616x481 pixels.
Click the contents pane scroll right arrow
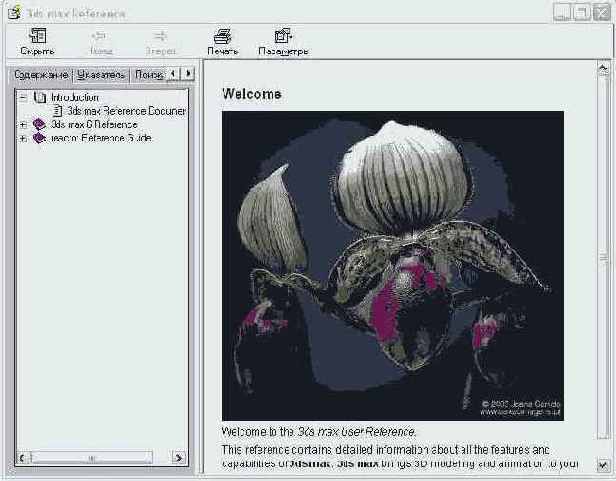(179, 458)
